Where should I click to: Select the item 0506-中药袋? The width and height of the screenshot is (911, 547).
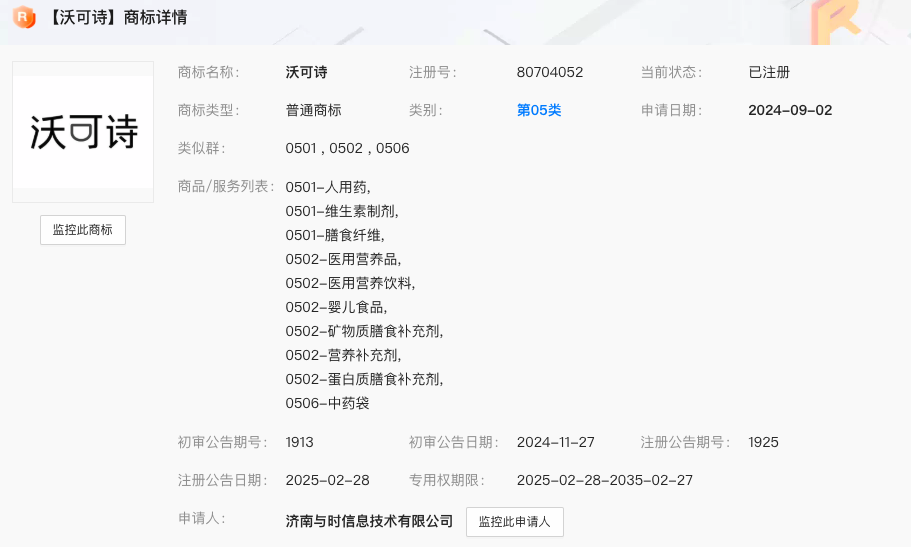327,403
